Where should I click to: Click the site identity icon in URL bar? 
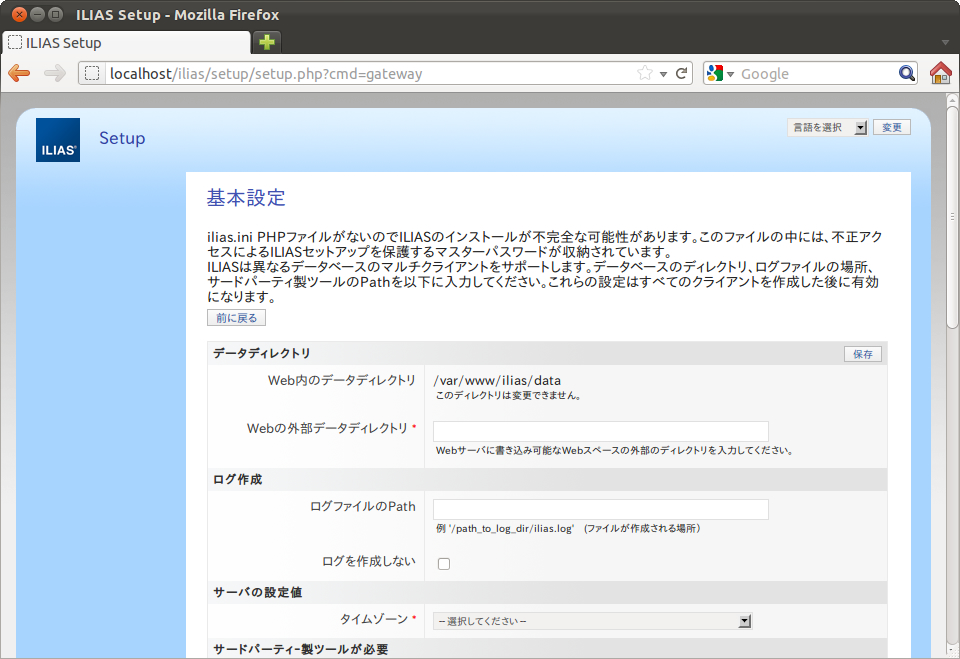(x=93, y=73)
